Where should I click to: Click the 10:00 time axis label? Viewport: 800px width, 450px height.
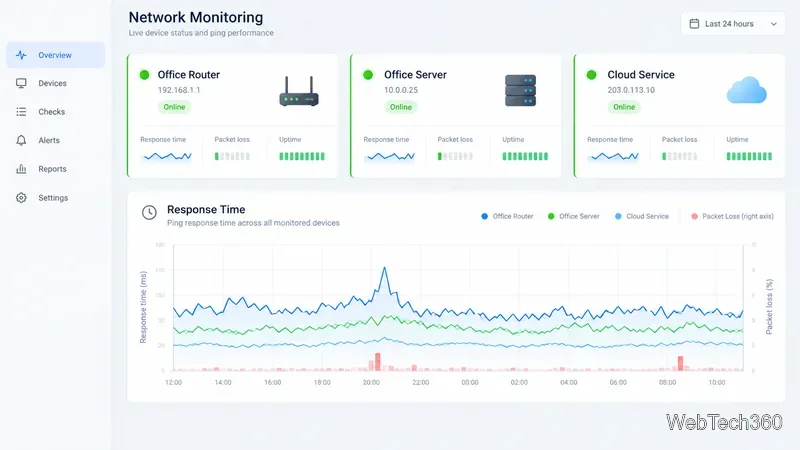point(717,383)
